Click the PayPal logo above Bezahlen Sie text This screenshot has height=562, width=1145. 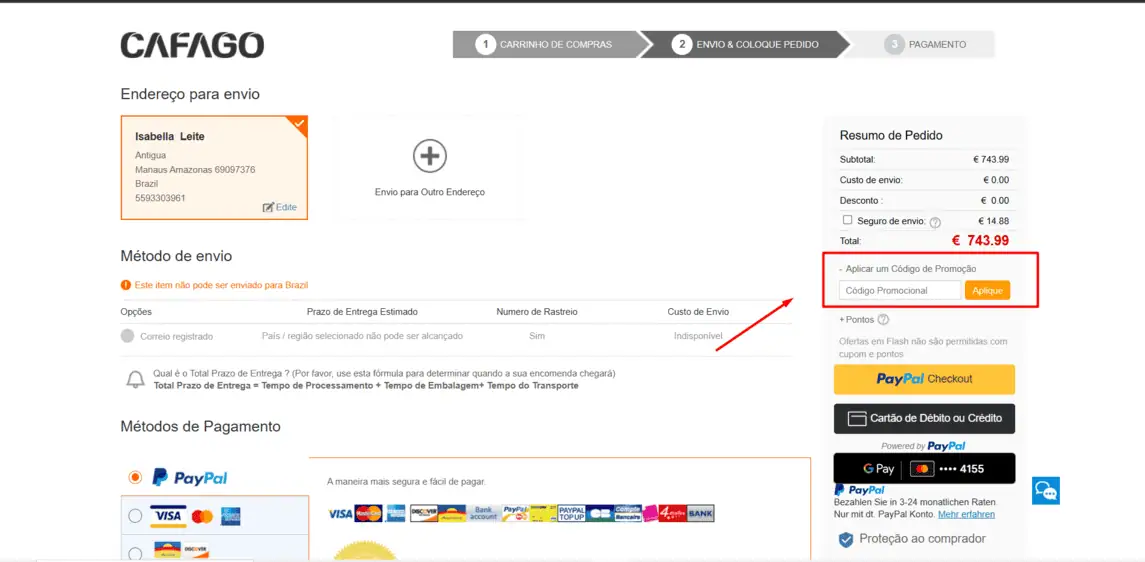click(859, 490)
